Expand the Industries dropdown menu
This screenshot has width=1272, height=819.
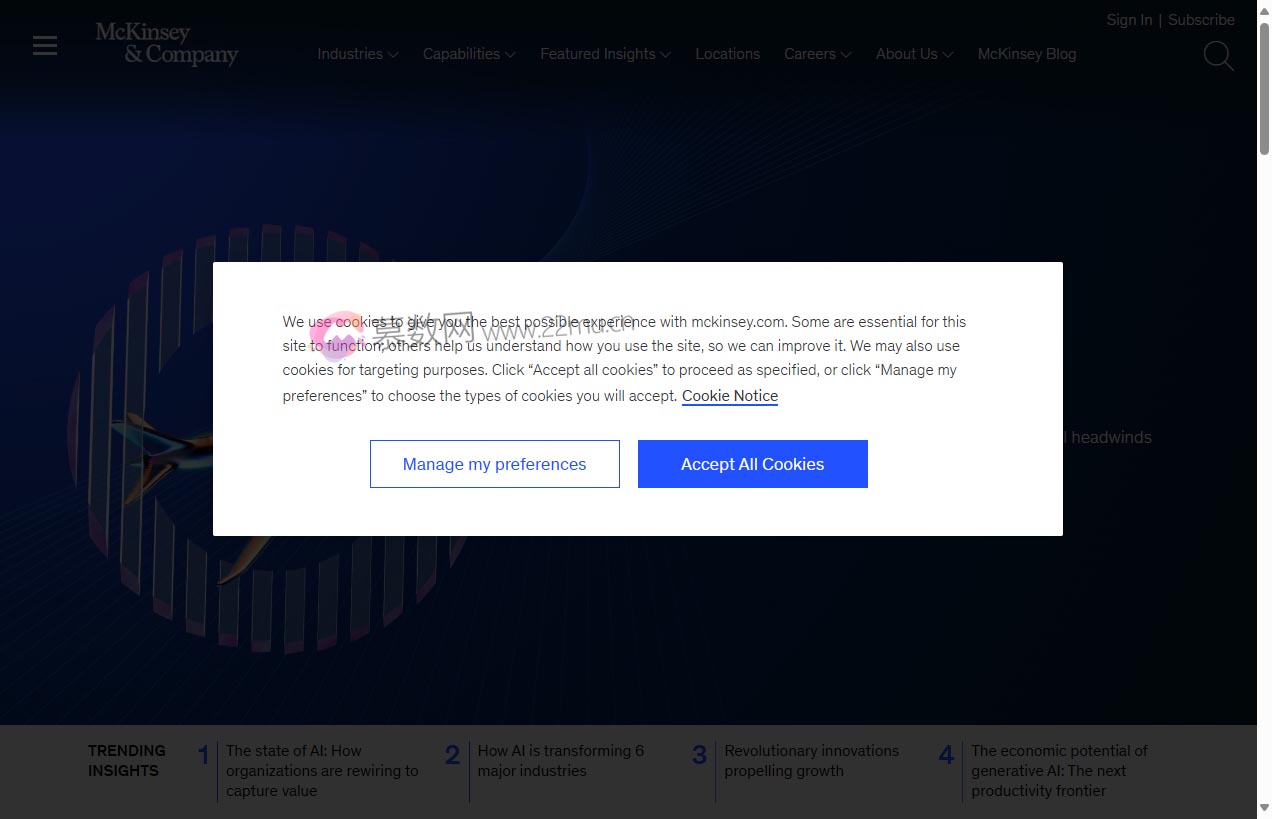point(357,54)
